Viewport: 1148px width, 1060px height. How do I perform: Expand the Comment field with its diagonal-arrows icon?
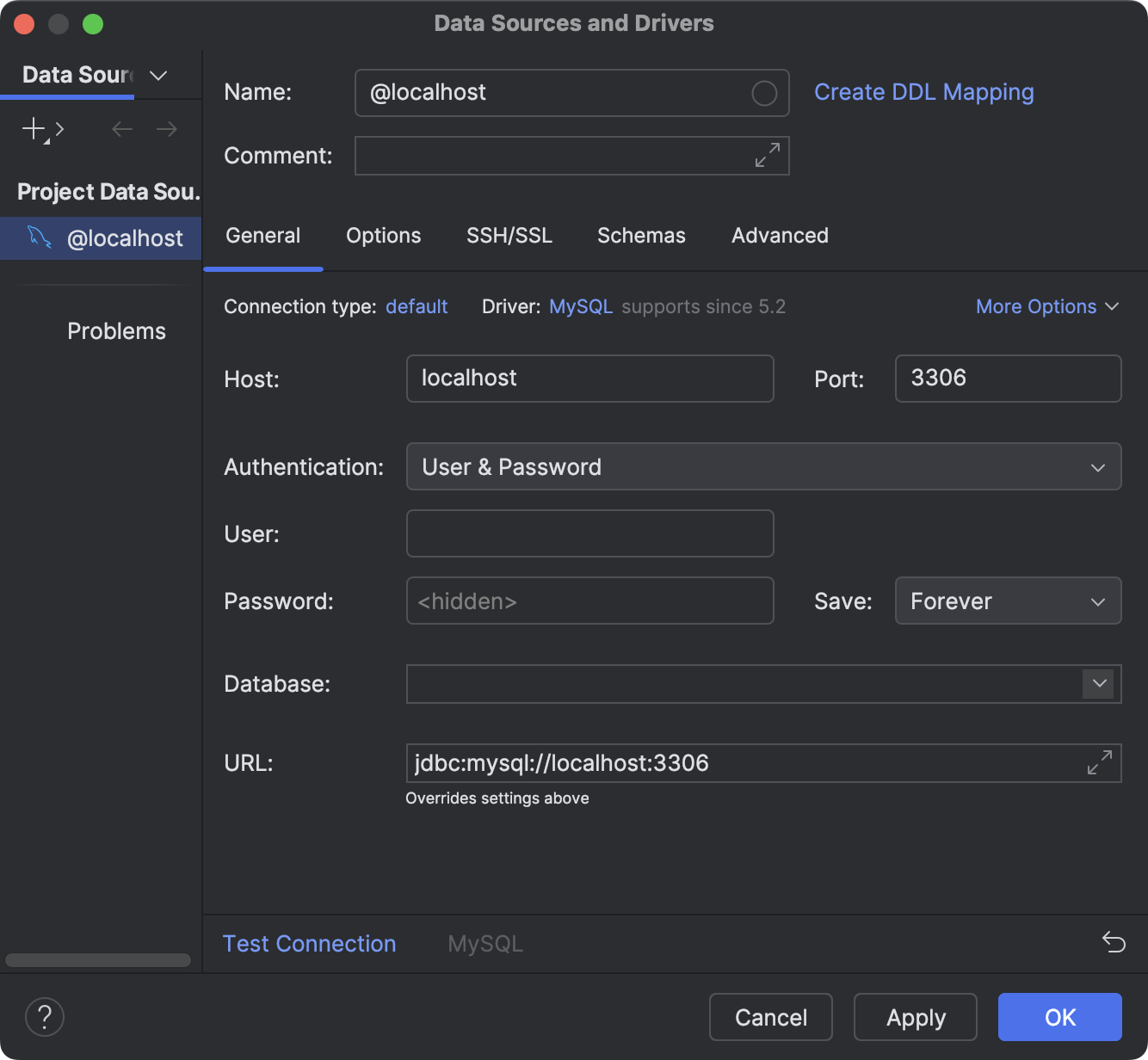pos(767,156)
